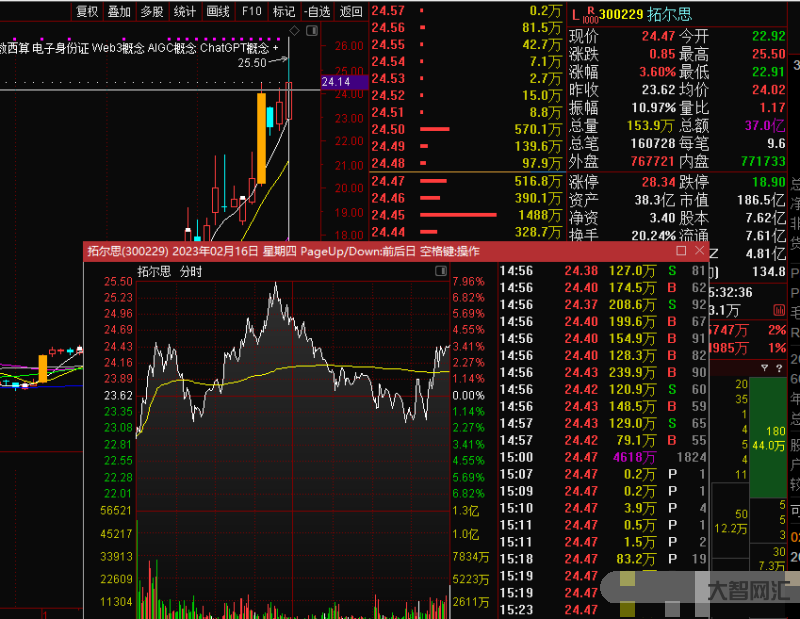Click the 24.14 price marker on axis
Image resolution: width=800 pixels, height=619 pixels.
coord(336,82)
